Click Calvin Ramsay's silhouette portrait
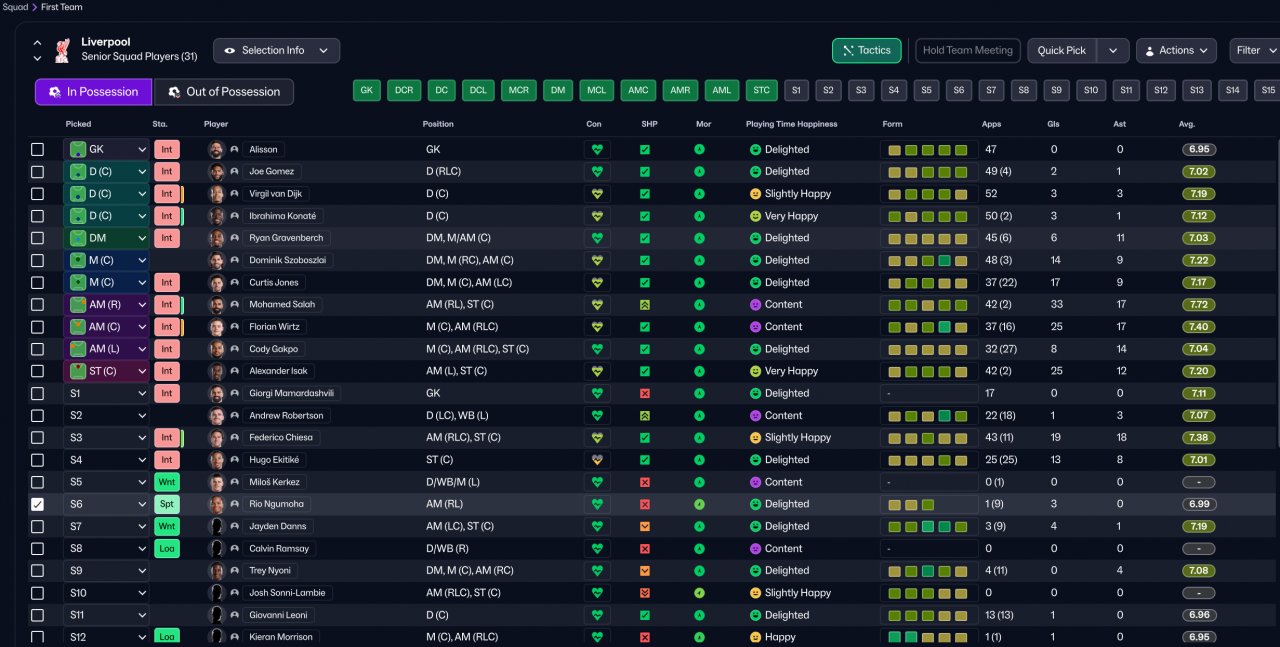 216,549
